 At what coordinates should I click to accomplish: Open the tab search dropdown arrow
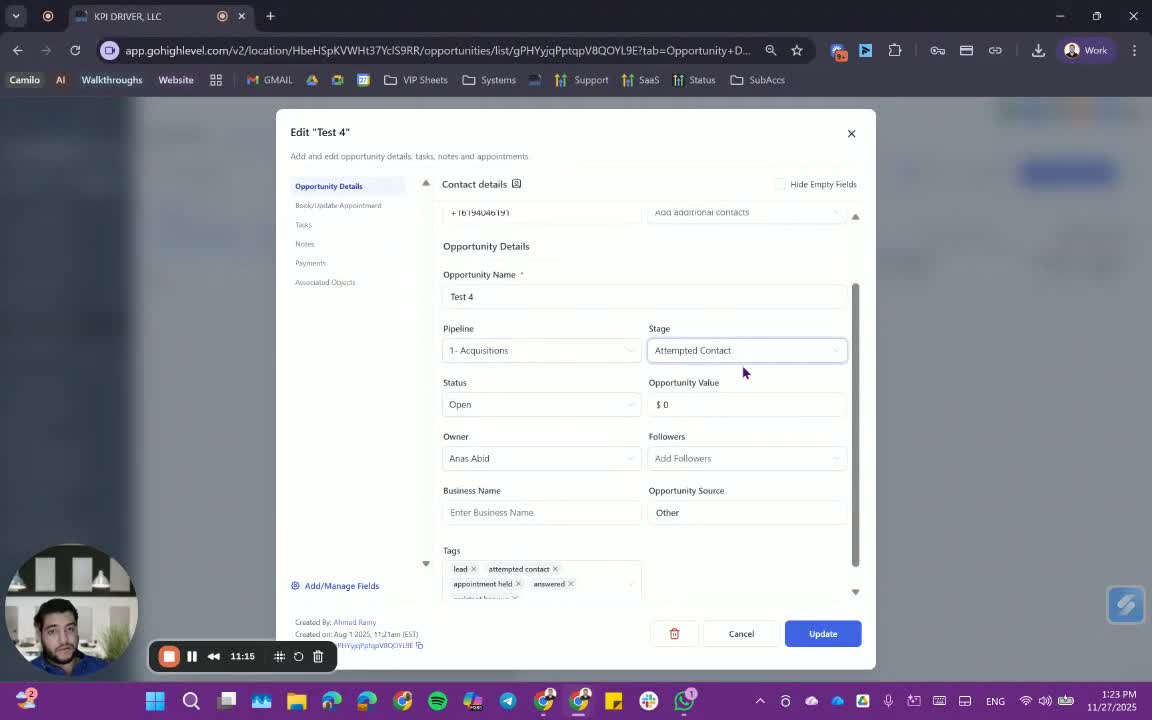[15, 16]
